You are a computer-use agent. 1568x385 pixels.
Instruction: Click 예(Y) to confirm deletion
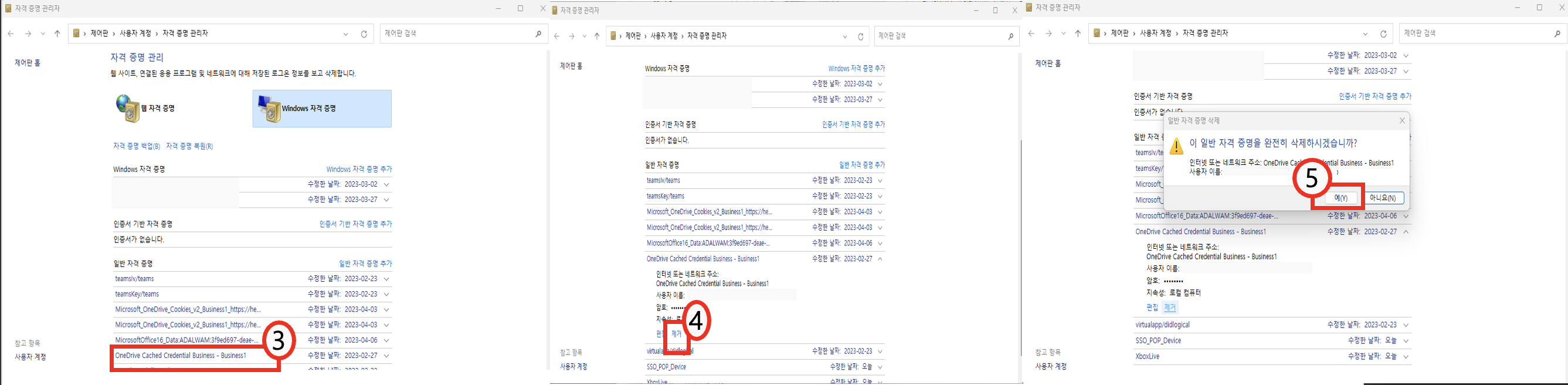[1341, 198]
